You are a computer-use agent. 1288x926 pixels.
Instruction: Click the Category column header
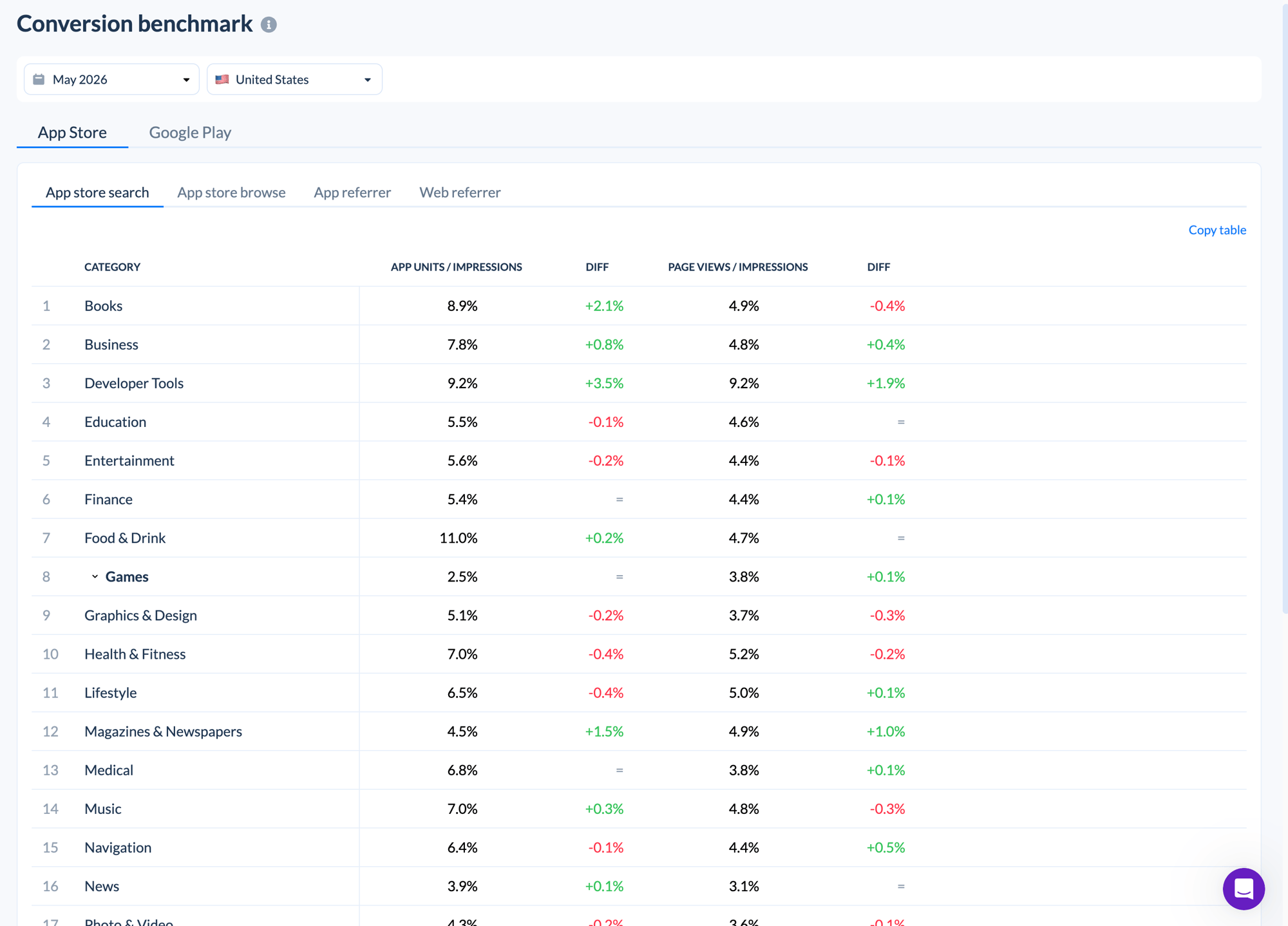(112, 267)
